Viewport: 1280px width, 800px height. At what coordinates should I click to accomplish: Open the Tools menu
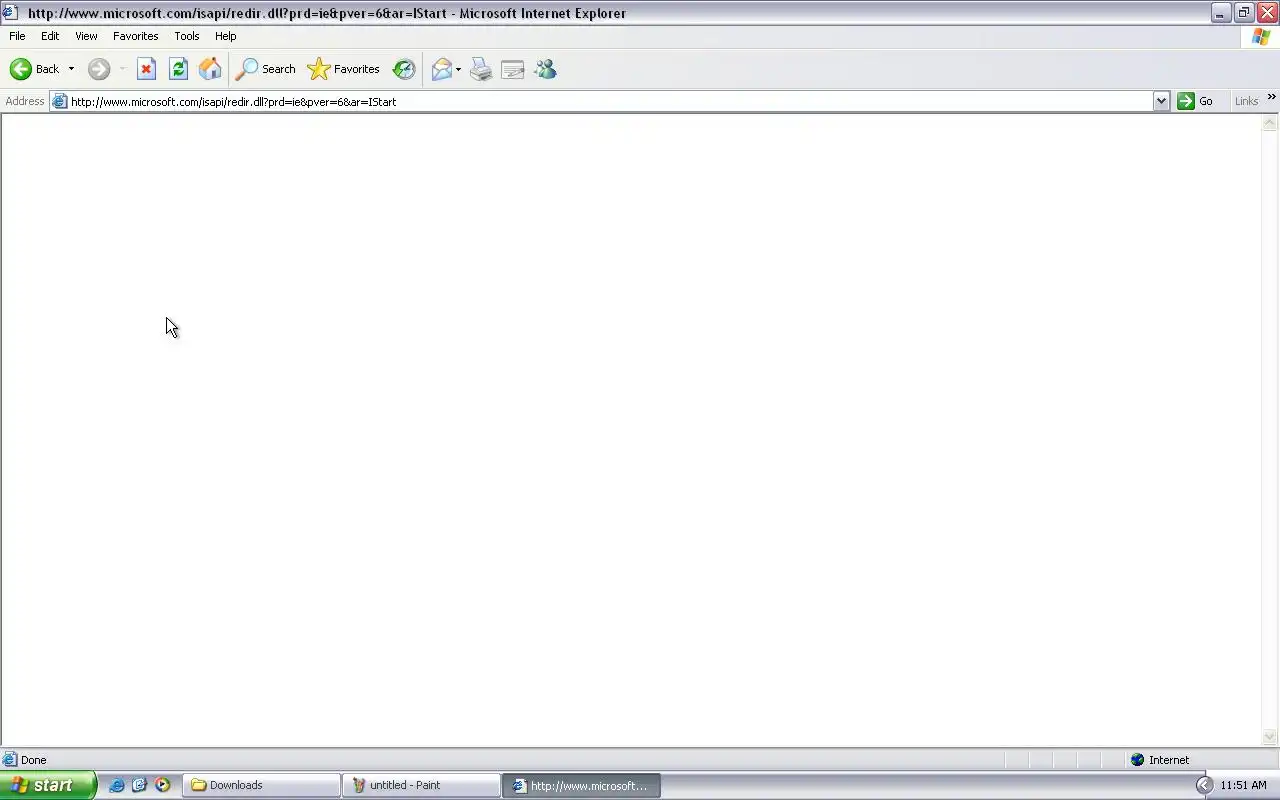pos(187,36)
